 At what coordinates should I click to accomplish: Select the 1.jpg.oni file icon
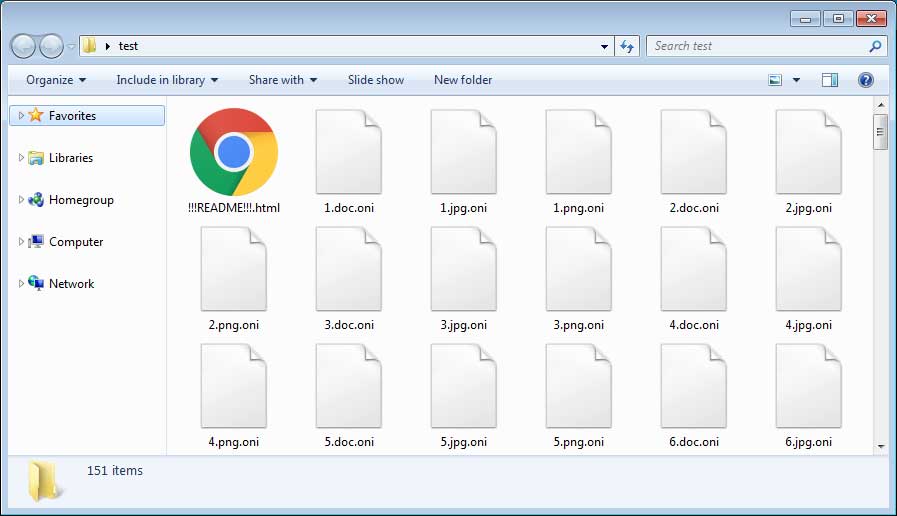(x=464, y=152)
